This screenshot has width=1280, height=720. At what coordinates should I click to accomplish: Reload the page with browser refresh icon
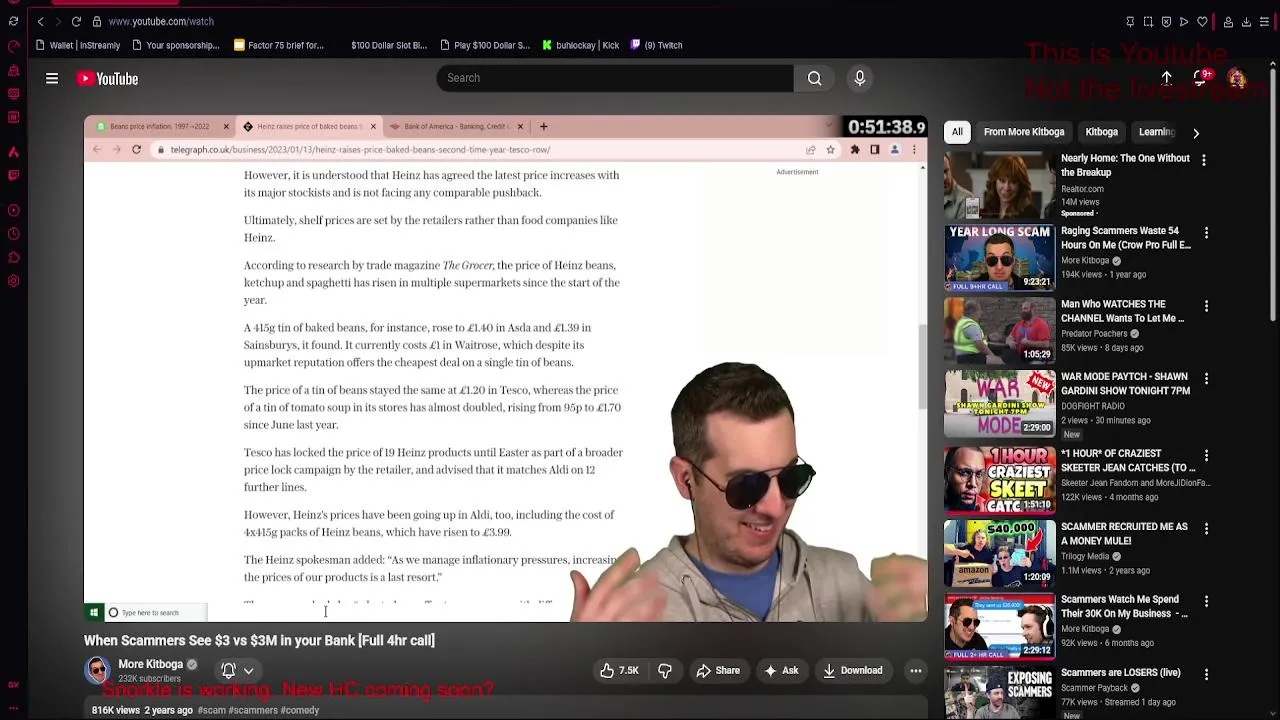pyautogui.click(x=76, y=21)
